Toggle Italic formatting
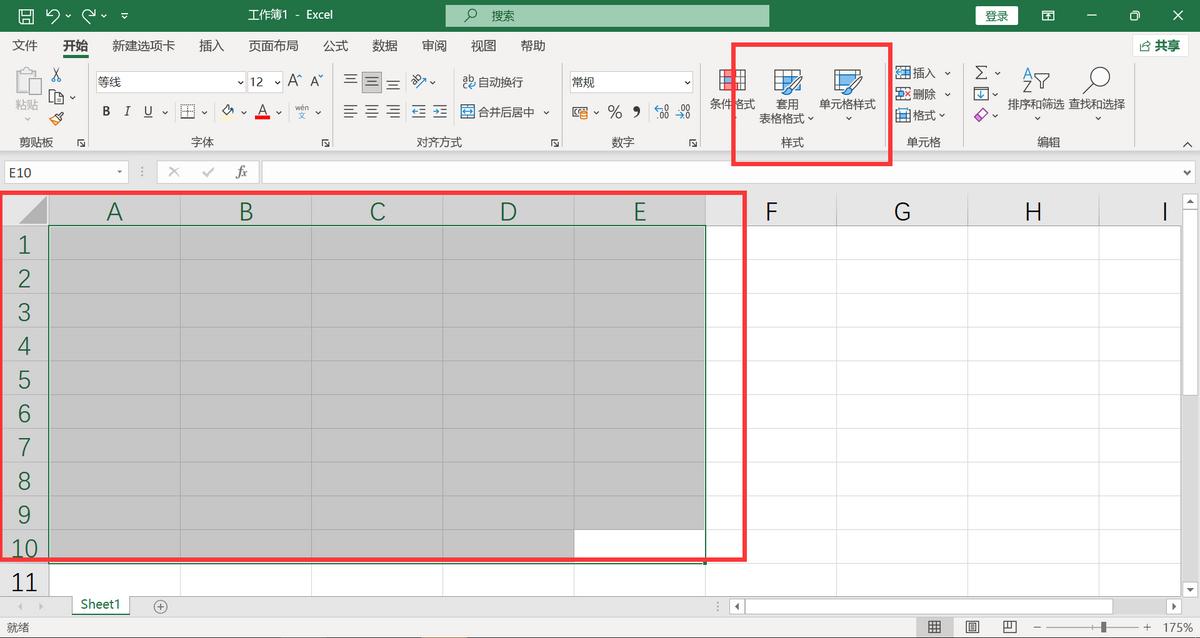This screenshot has width=1200, height=638. coord(128,112)
